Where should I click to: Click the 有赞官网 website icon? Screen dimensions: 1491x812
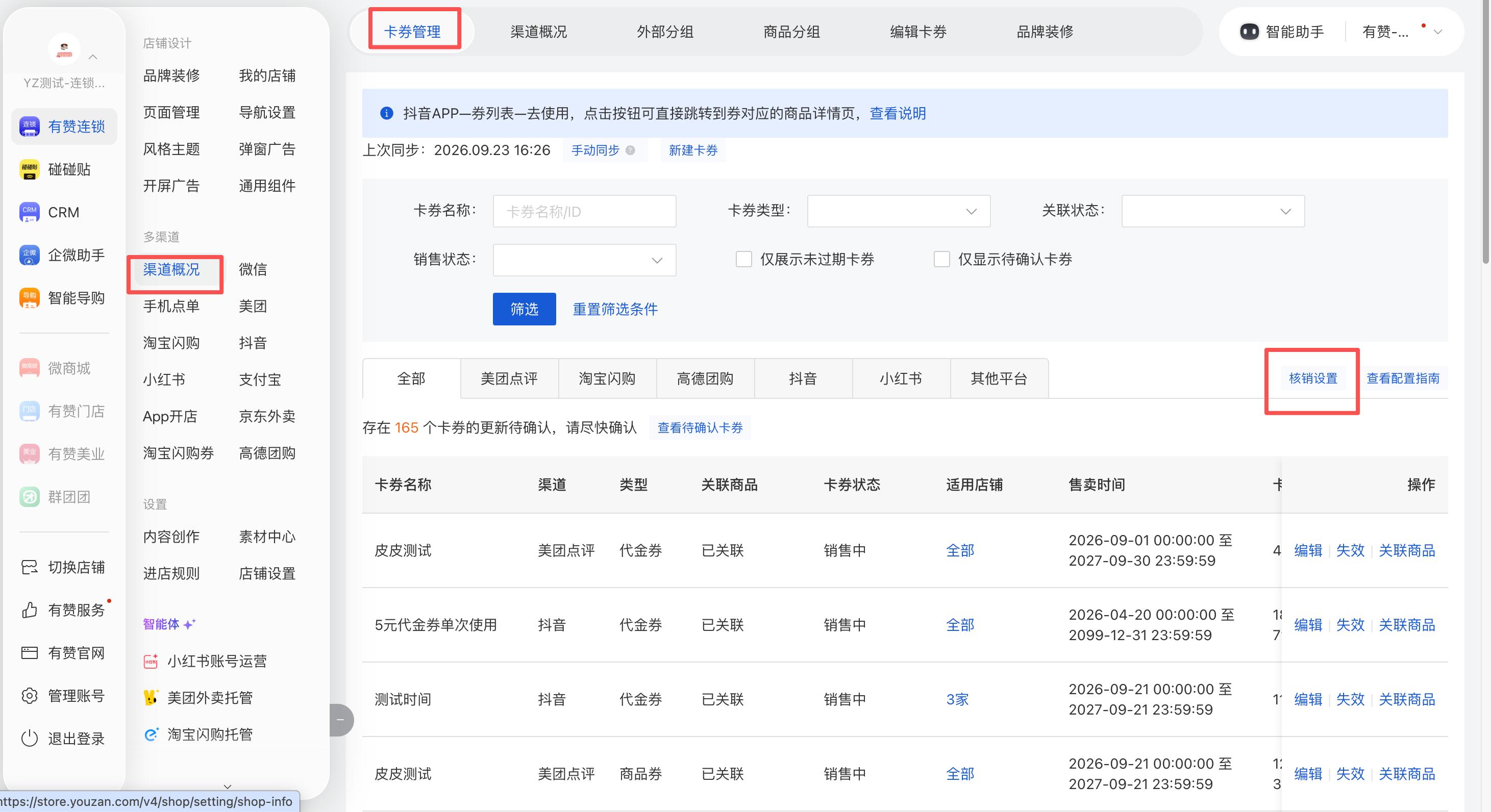coord(29,653)
